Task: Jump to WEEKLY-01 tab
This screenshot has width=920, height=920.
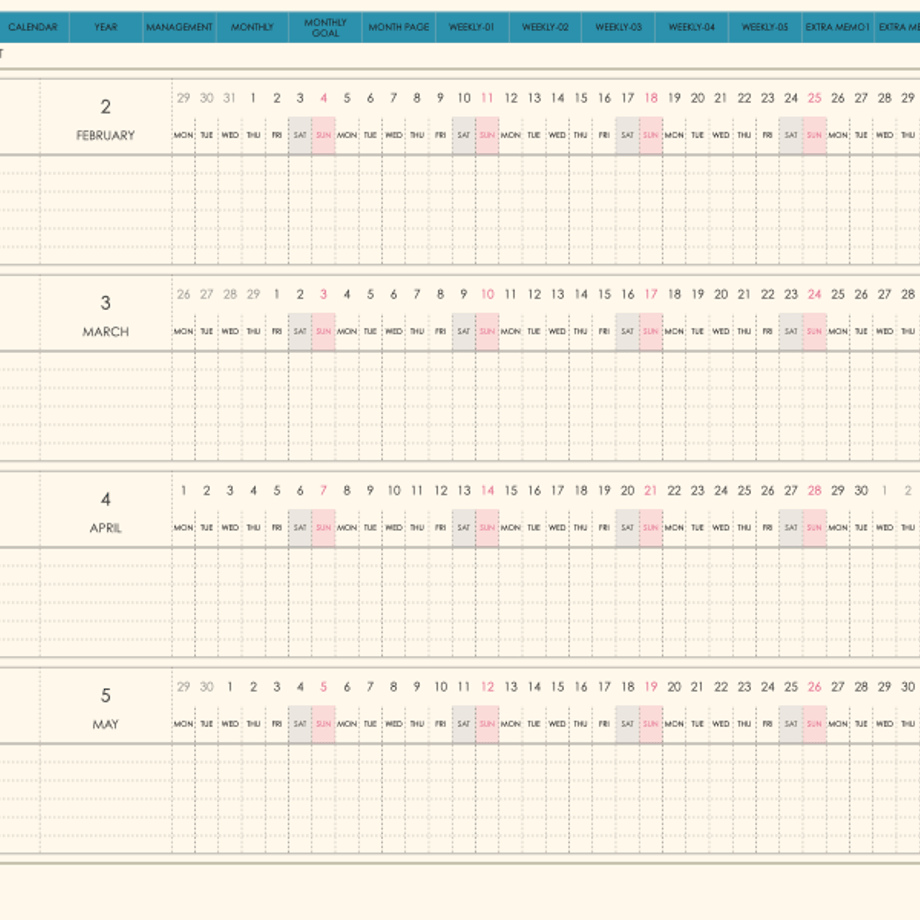Action: point(472,27)
